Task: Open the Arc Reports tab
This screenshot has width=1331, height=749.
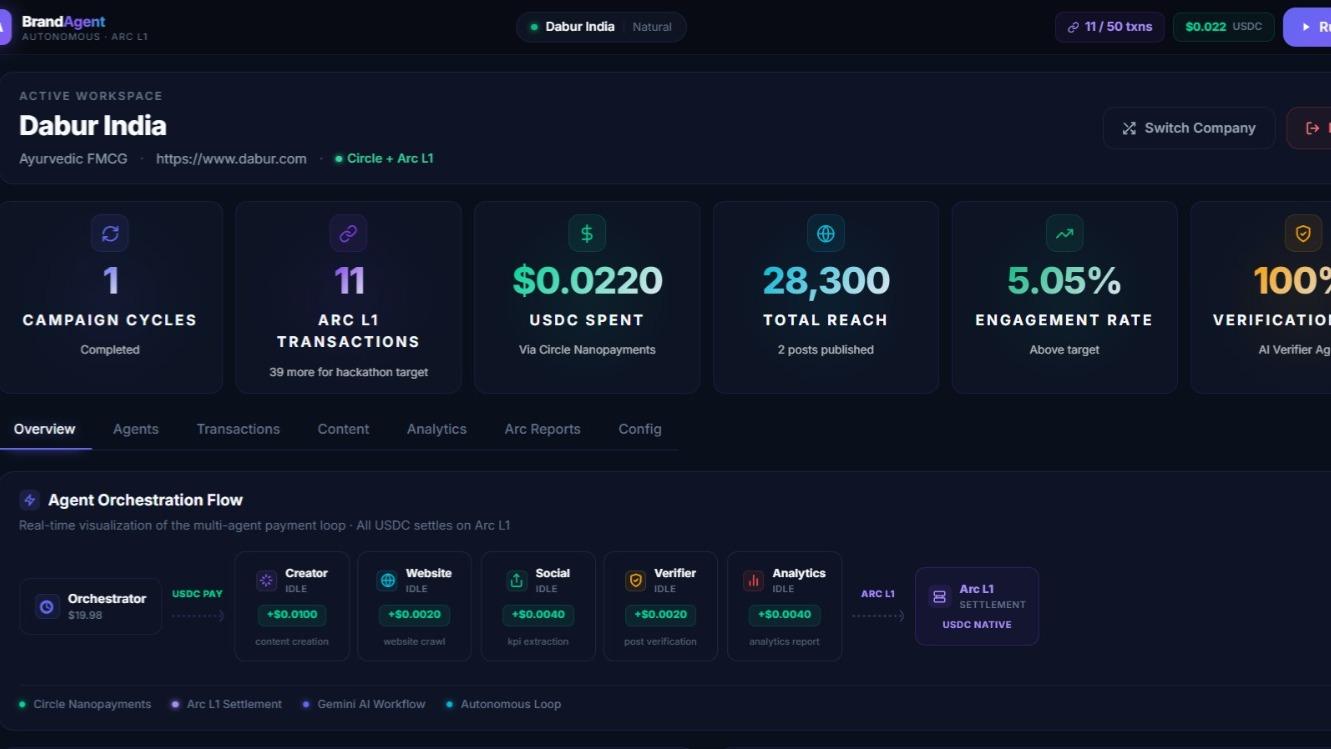Action: [542, 429]
